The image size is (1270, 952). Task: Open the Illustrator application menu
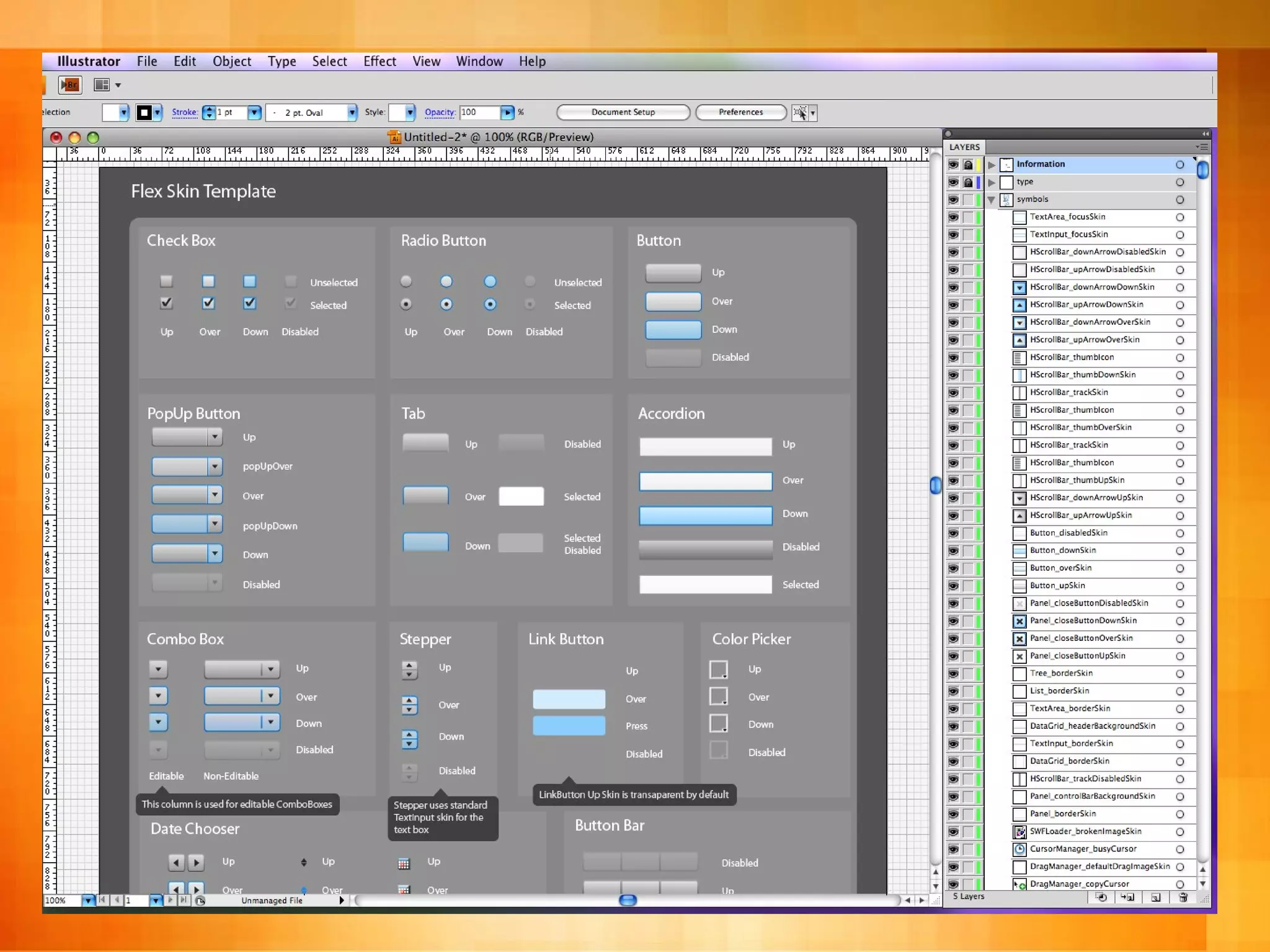pos(89,61)
